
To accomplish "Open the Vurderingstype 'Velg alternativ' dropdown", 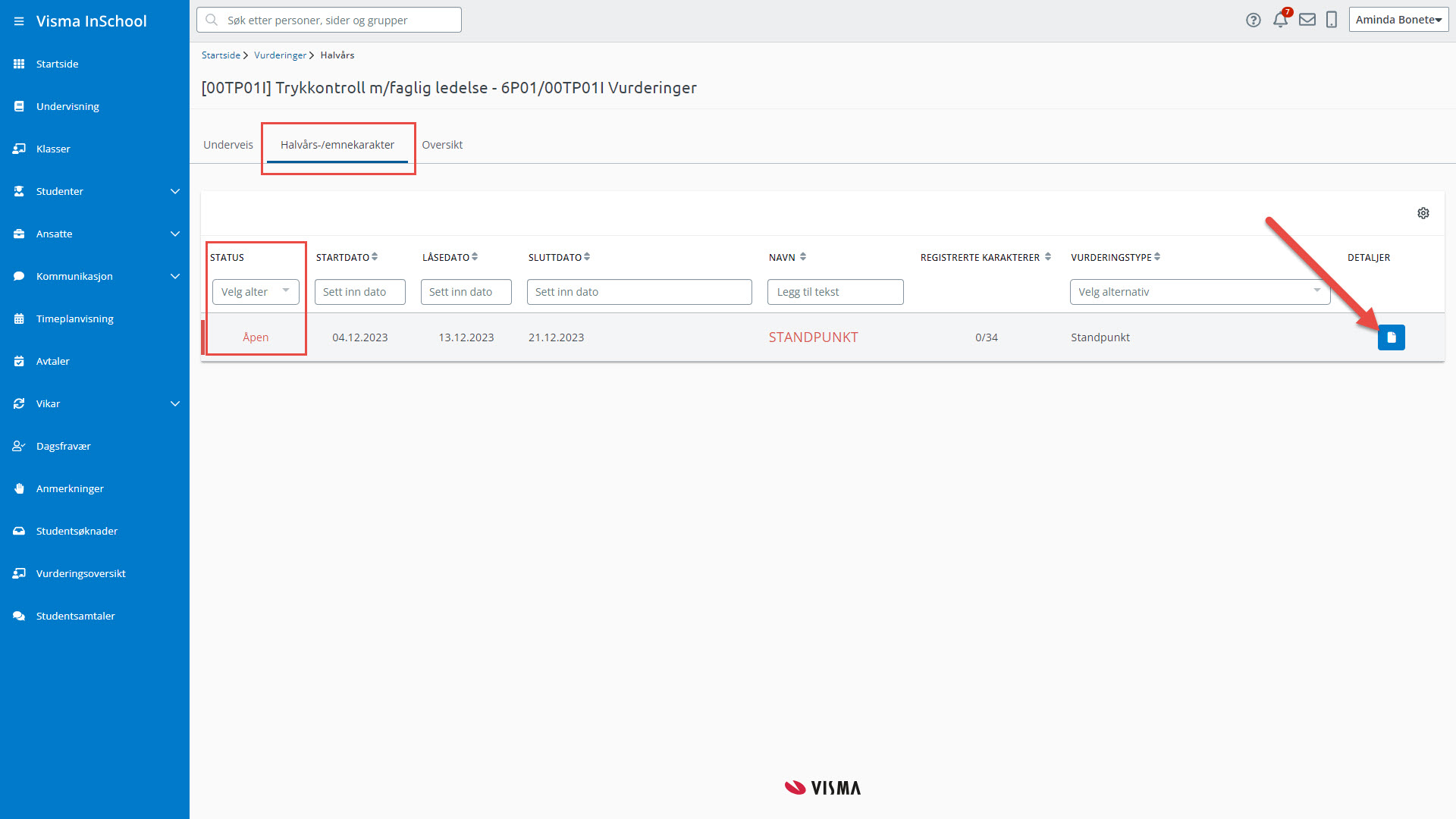I will [x=1200, y=292].
